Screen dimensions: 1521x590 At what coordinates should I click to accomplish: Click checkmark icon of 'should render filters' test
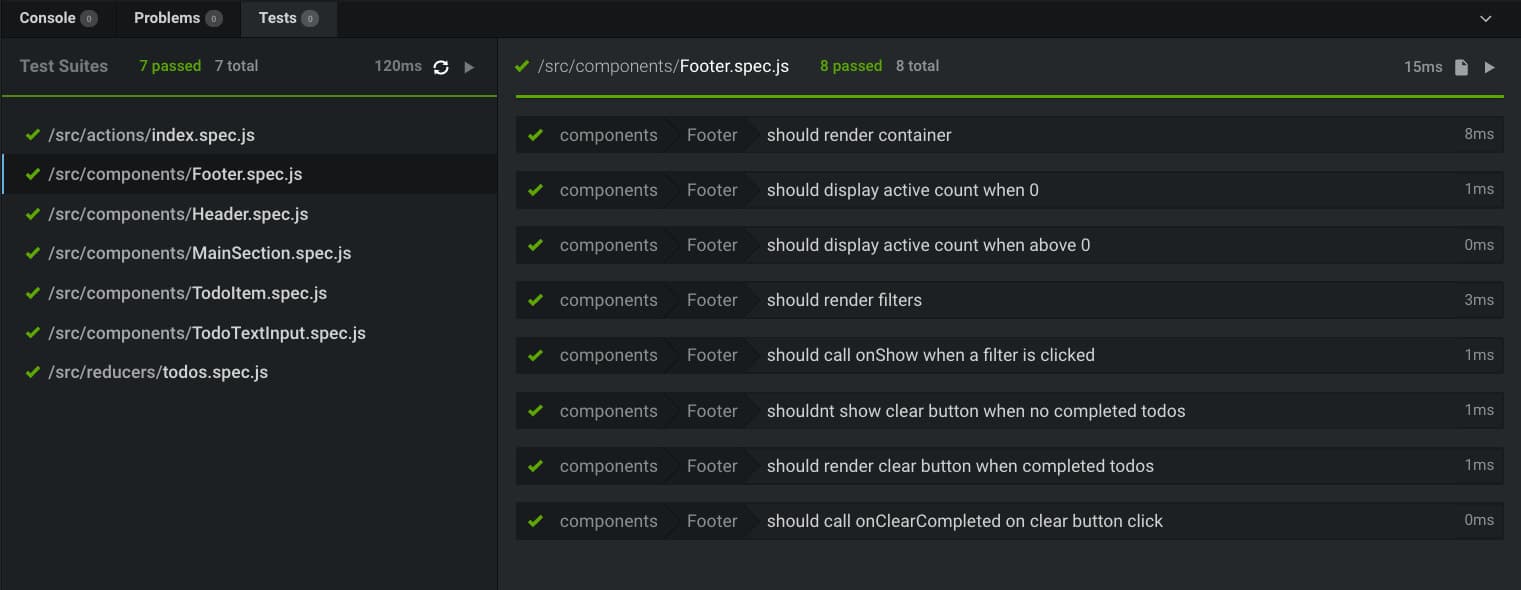pos(535,300)
